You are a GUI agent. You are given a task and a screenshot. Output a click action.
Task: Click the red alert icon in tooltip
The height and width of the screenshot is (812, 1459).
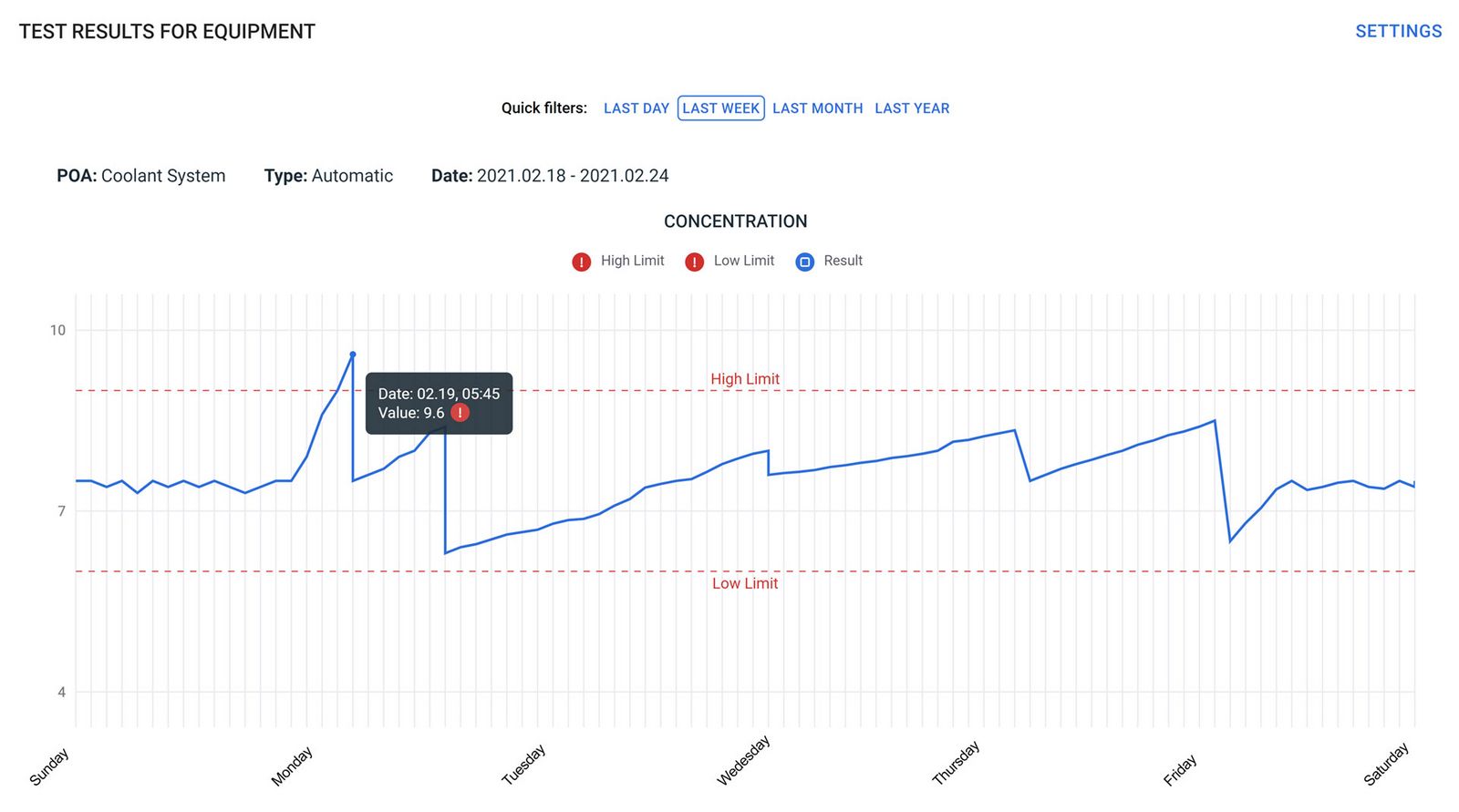(460, 413)
